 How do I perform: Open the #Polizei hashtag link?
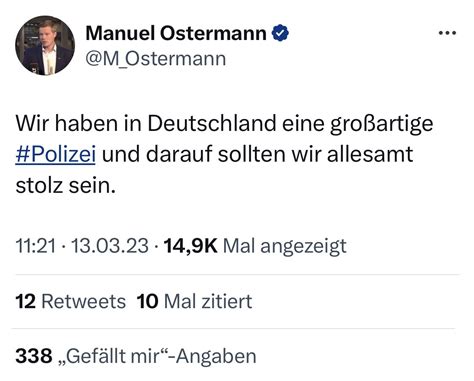coord(55,155)
